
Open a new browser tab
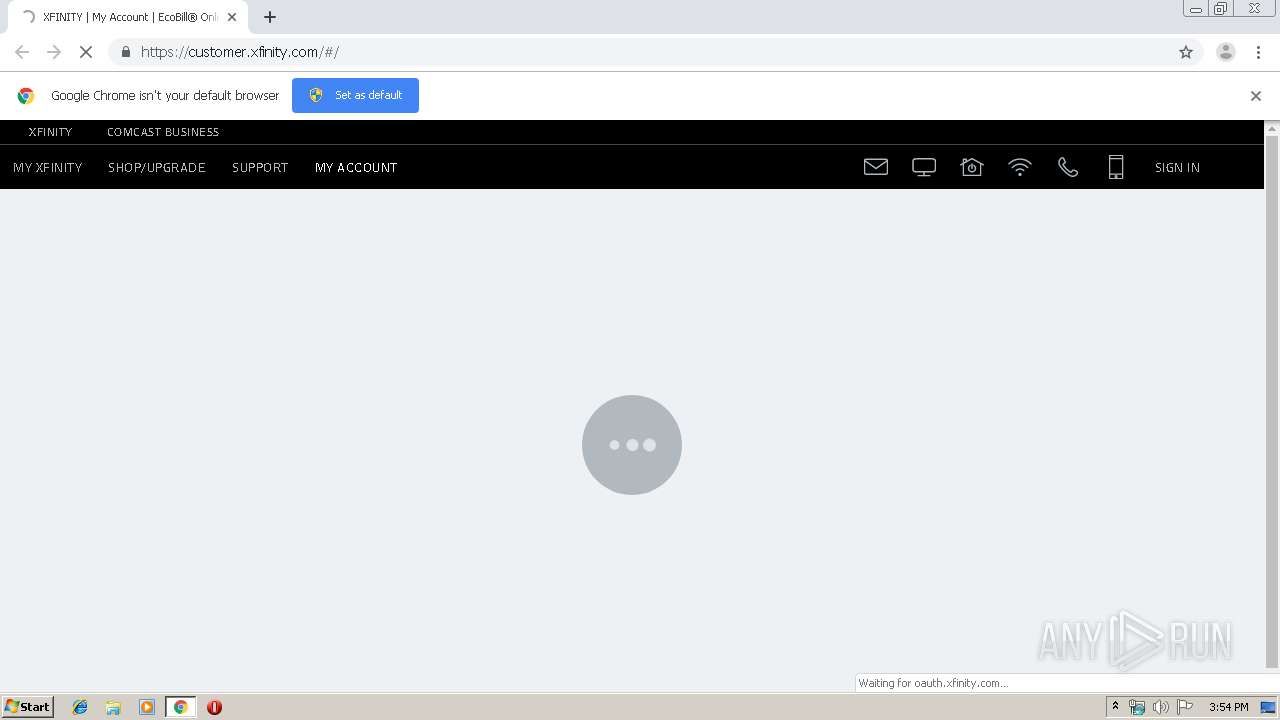click(x=270, y=17)
